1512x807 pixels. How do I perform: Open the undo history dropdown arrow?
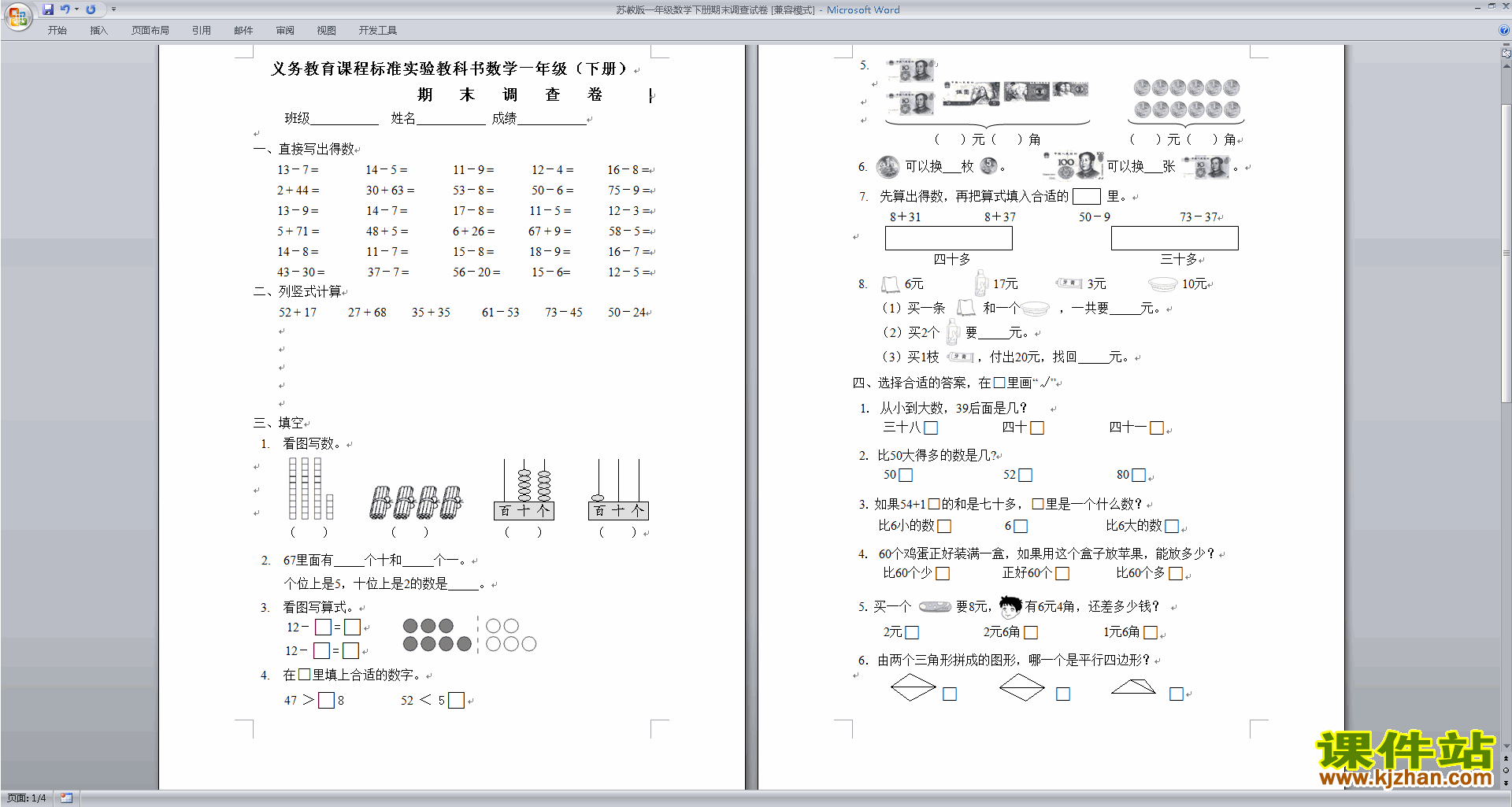click(76, 9)
